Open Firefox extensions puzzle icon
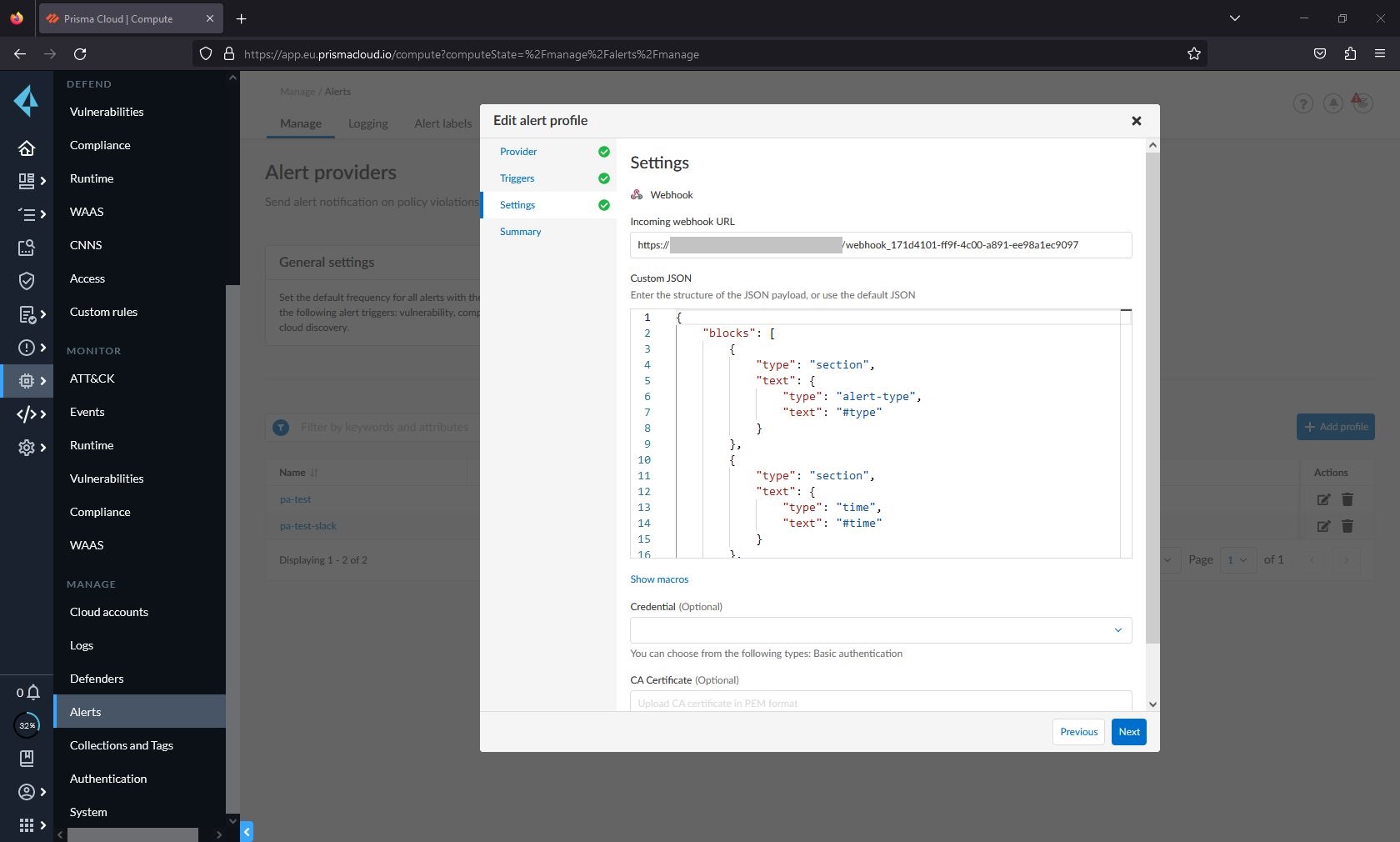 [x=1350, y=53]
